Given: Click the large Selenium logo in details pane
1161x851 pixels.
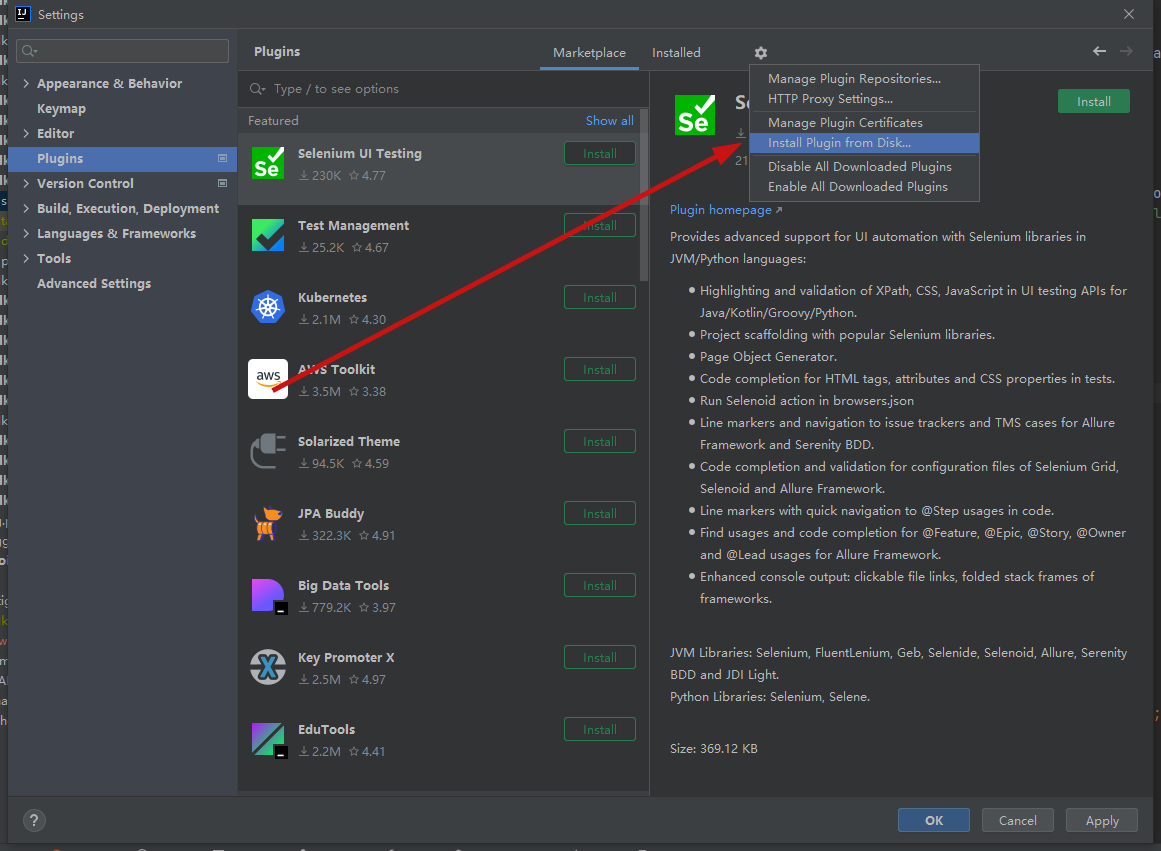Looking at the screenshot, I should point(695,115).
